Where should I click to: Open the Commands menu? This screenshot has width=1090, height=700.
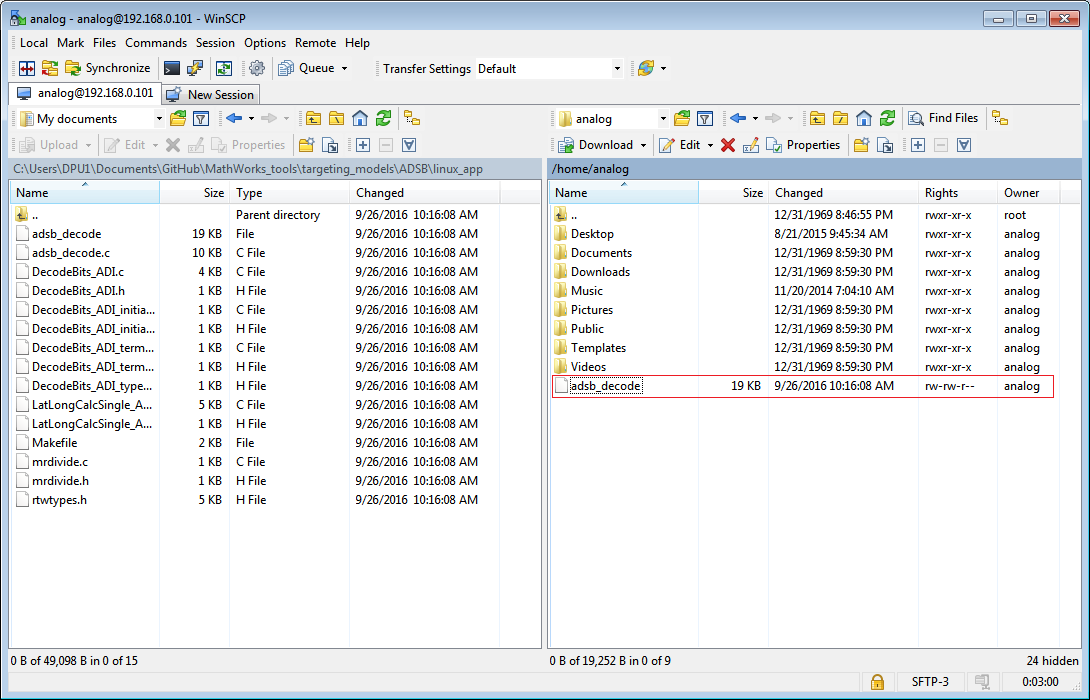tap(156, 43)
